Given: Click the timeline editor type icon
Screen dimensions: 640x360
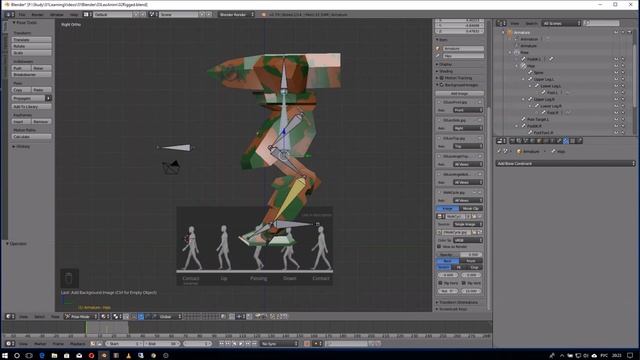Looking at the screenshot, I should click(x=10, y=344).
